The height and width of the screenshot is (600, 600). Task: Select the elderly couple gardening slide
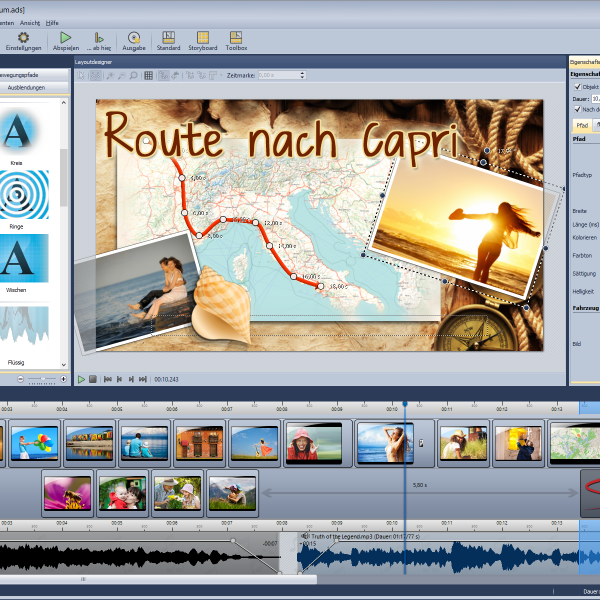178,493
